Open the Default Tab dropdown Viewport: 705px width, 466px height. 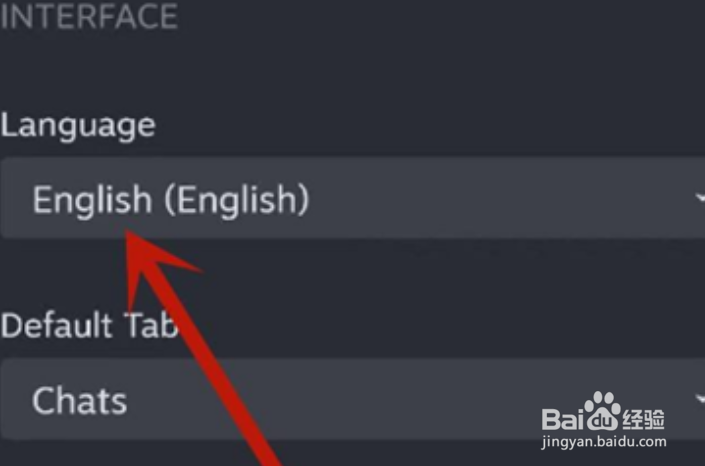coord(352,399)
